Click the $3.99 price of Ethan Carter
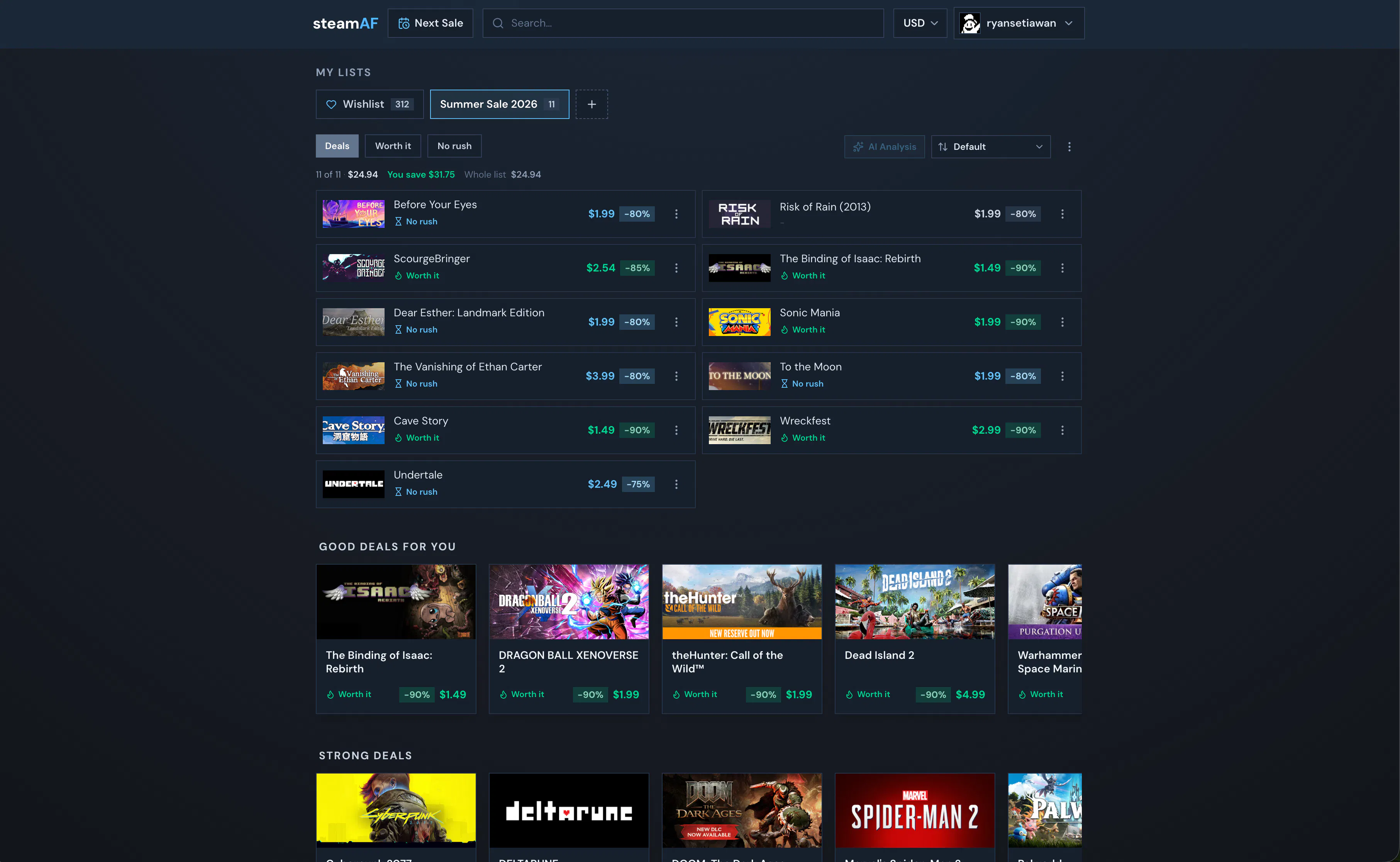Viewport: 1400px width, 862px height. pyautogui.click(x=600, y=376)
